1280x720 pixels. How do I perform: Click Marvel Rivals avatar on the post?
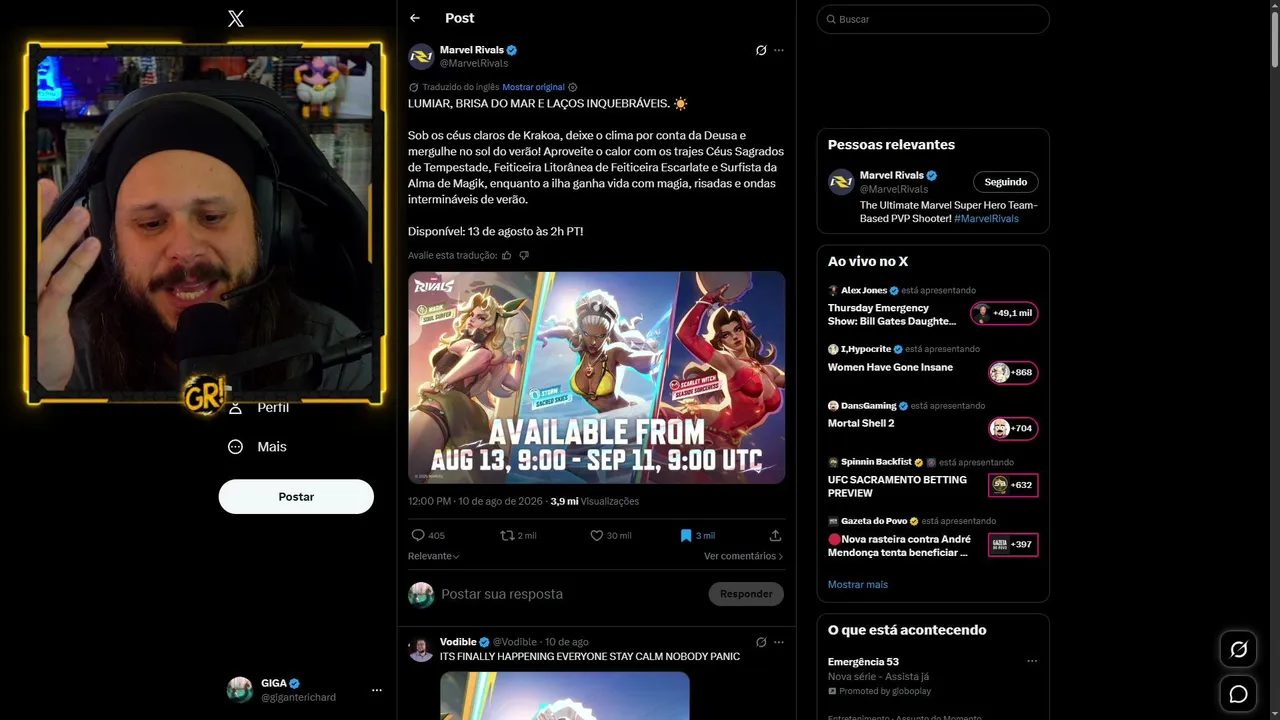(421, 56)
